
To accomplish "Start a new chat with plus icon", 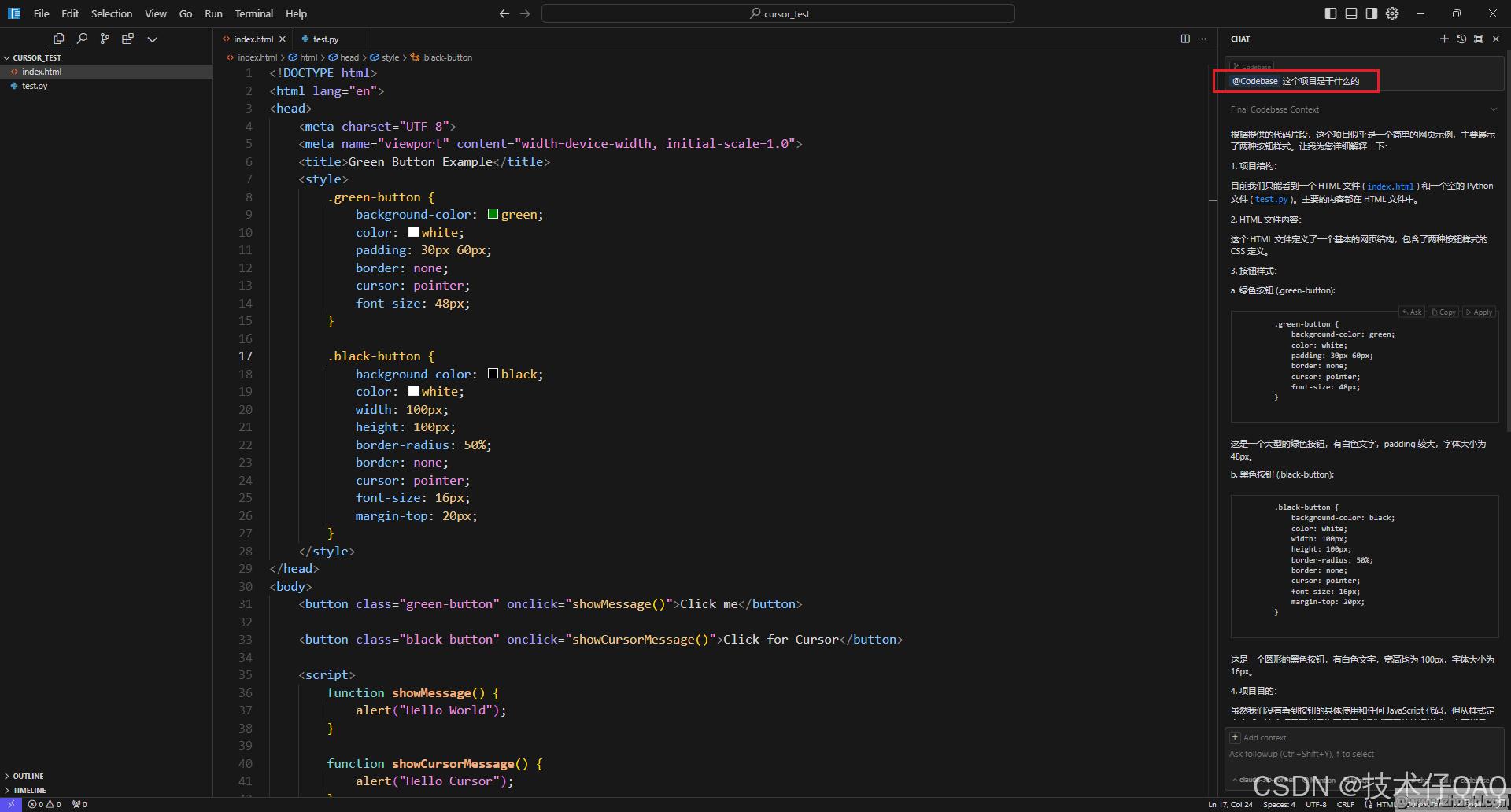I will coord(1444,39).
